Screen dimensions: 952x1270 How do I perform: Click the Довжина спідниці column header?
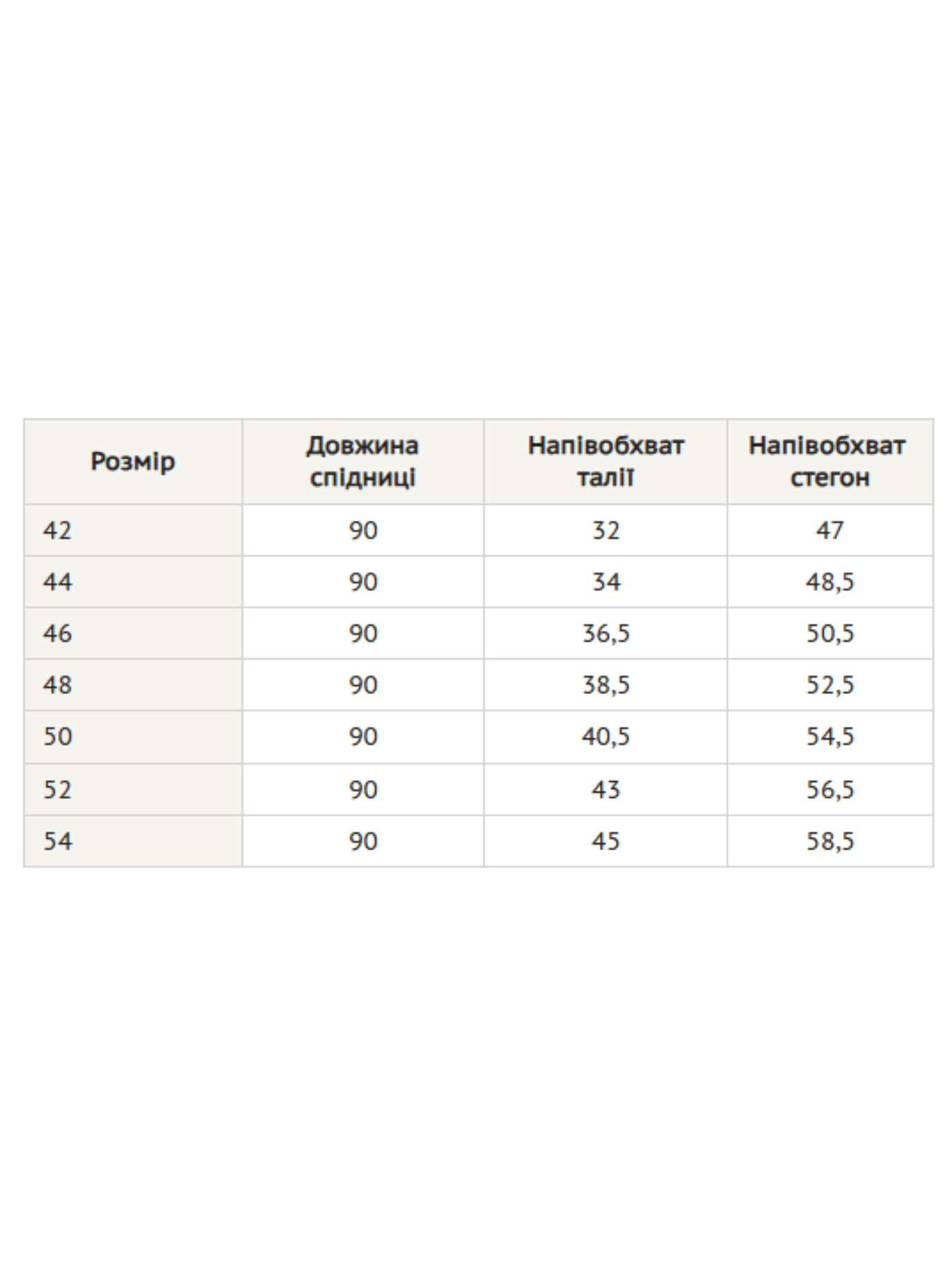coord(362,462)
